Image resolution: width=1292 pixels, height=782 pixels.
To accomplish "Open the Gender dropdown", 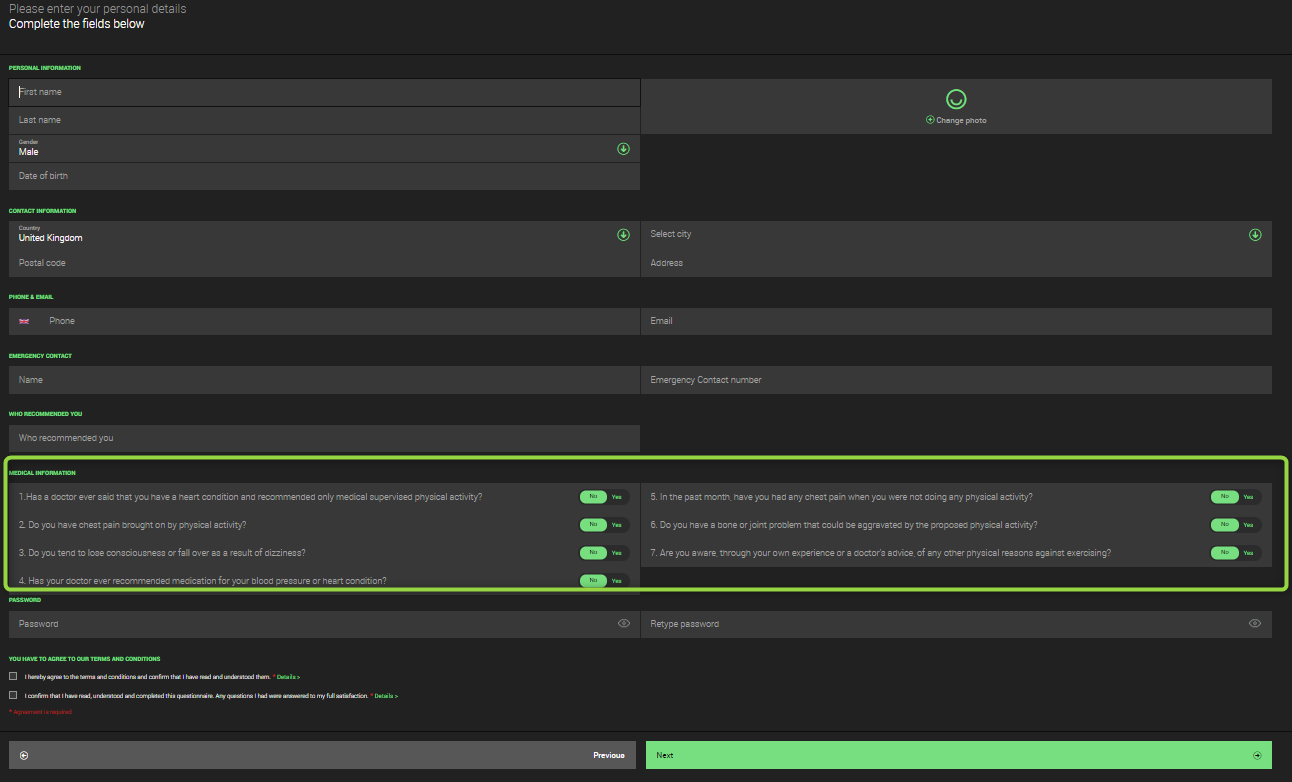I will (x=623, y=149).
